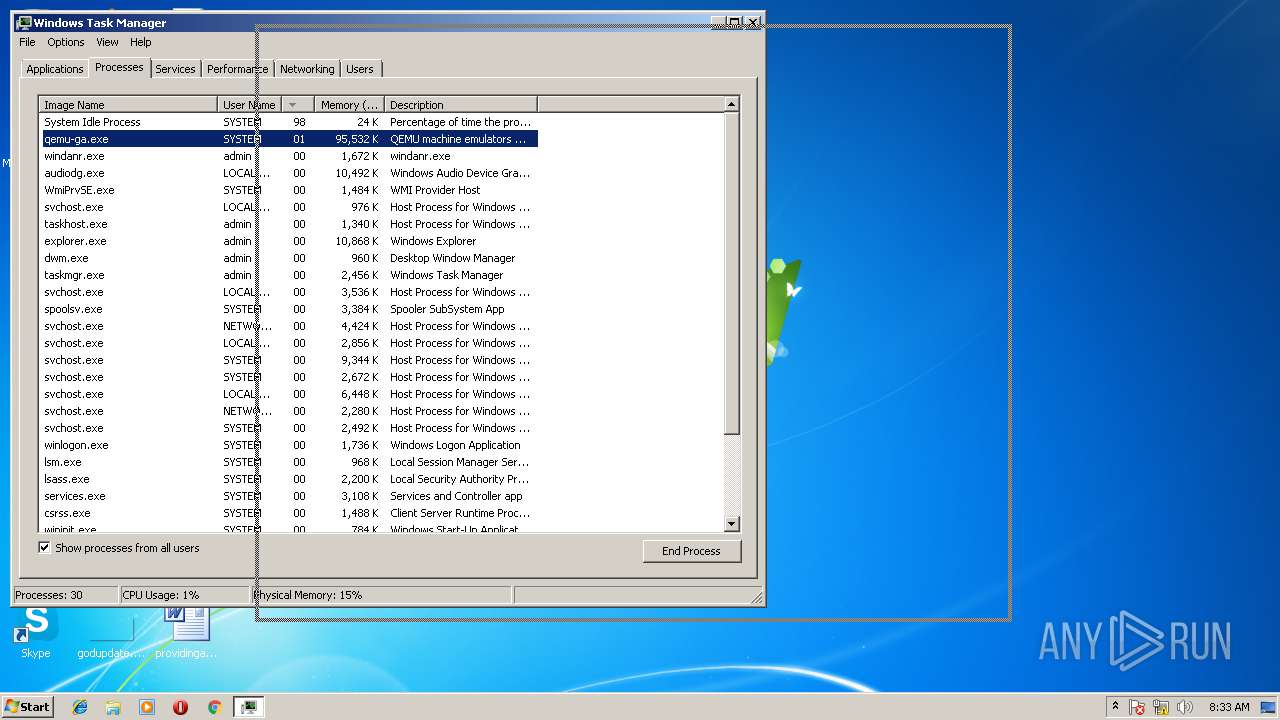This screenshot has height=720, width=1280.
Task: Select the System Idle Process row
Action: [290, 122]
